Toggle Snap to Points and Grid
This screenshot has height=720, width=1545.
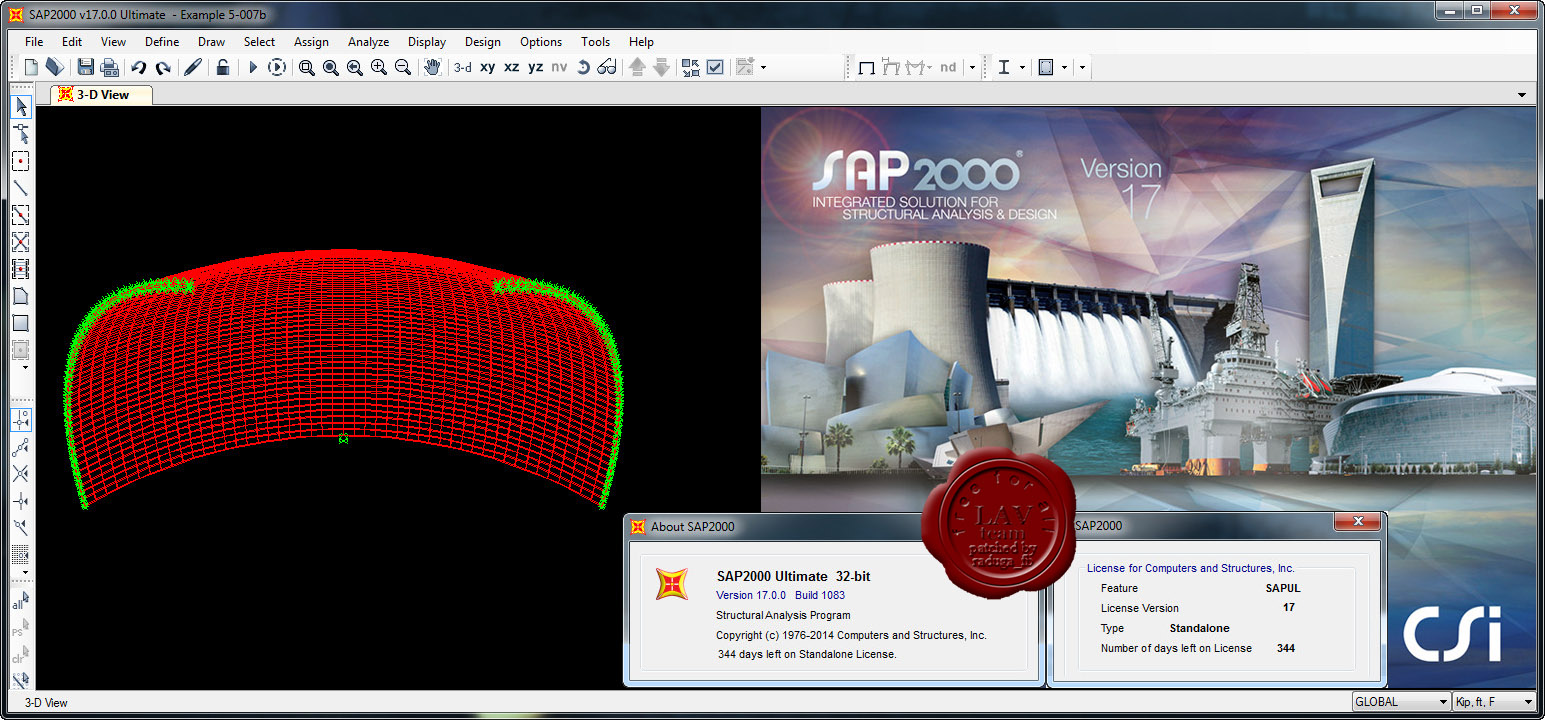point(20,419)
